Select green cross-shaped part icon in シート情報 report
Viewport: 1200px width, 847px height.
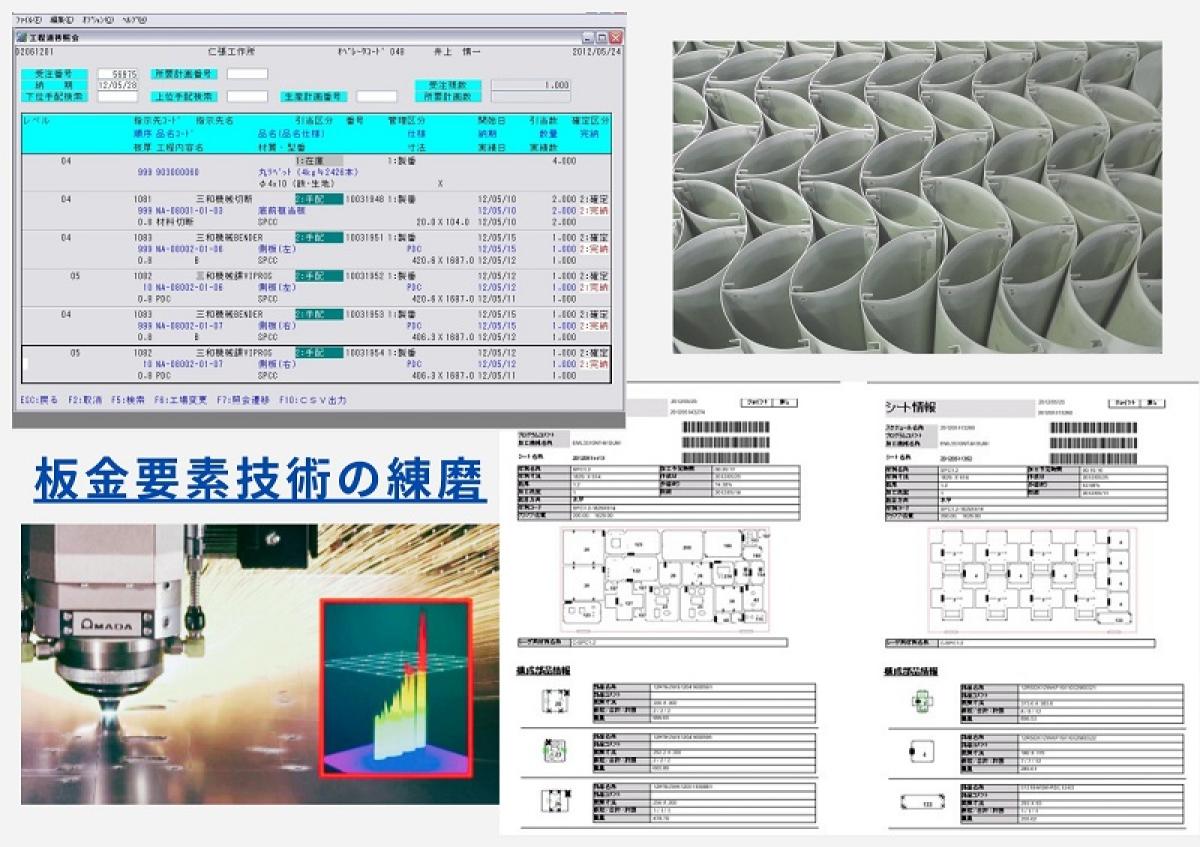tap(921, 705)
